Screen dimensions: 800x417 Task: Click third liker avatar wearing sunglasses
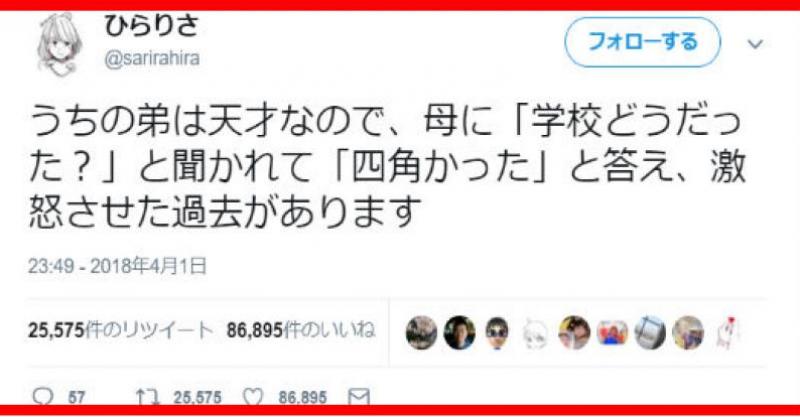point(497,333)
